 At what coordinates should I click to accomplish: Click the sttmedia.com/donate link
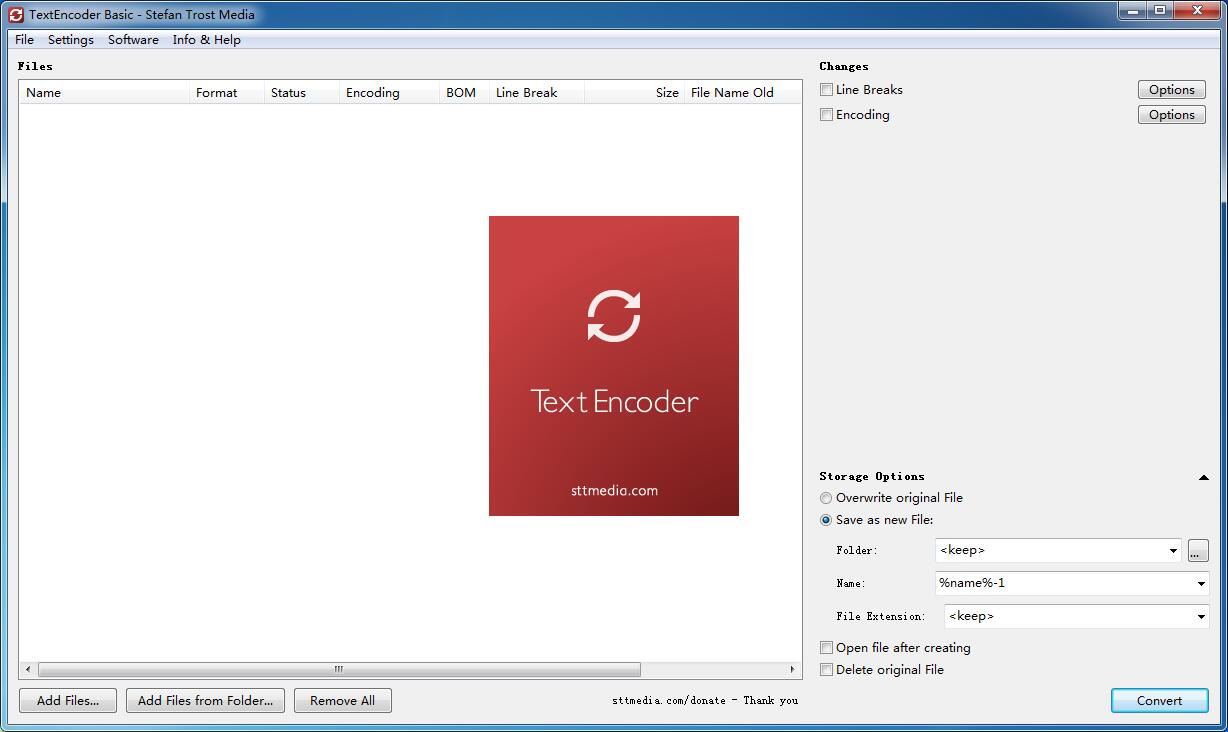click(x=705, y=701)
